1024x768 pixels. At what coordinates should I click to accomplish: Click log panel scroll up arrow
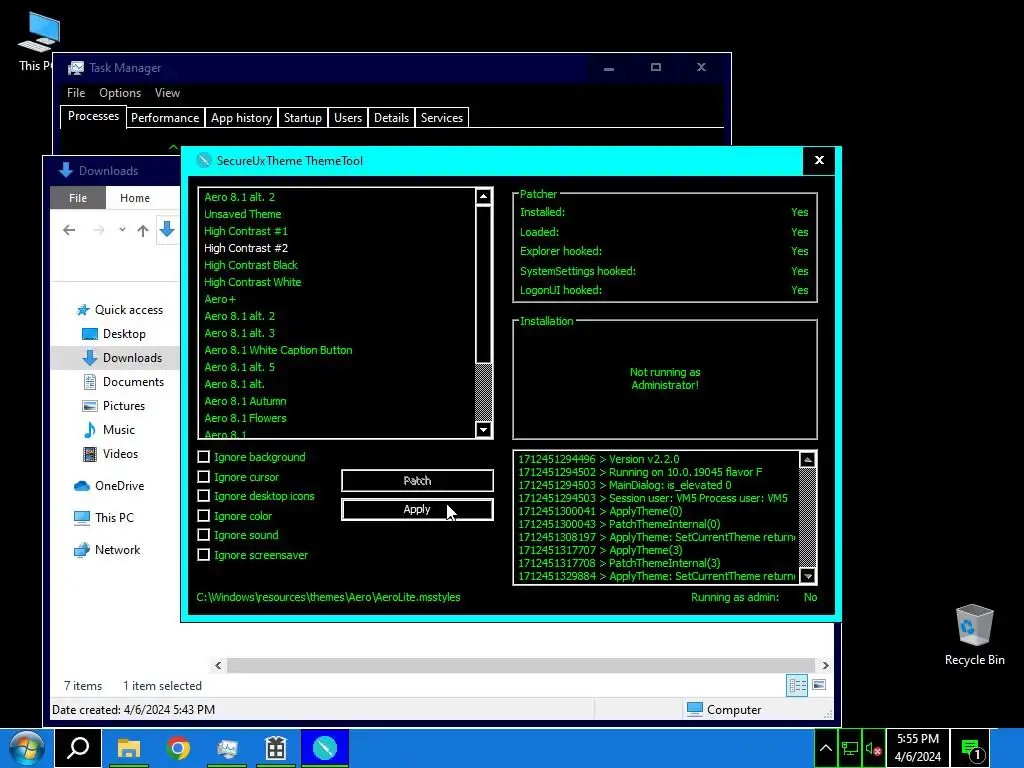(808, 460)
